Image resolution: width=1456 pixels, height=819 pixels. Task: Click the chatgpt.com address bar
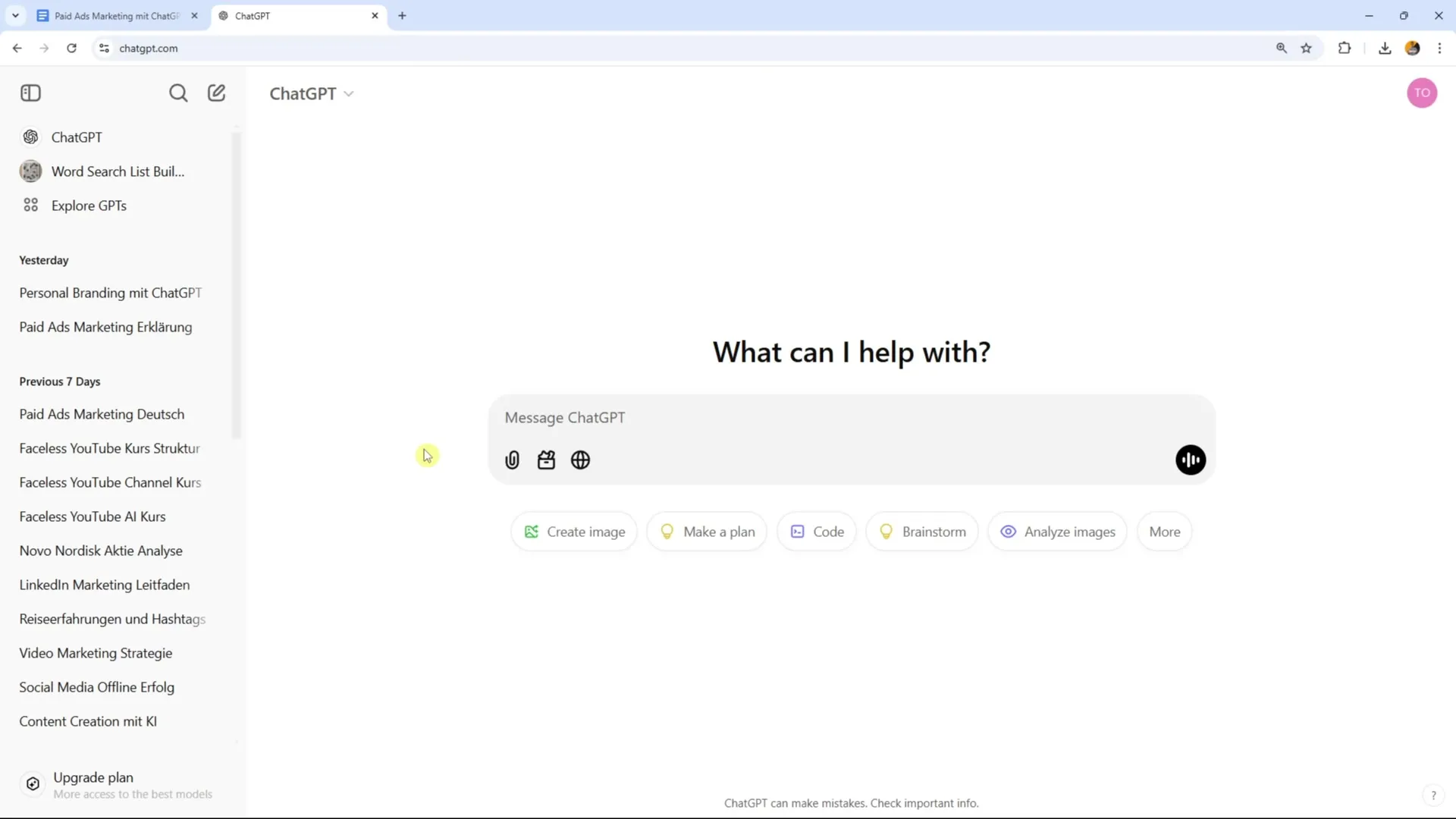pyautogui.click(x=682, y=48)
